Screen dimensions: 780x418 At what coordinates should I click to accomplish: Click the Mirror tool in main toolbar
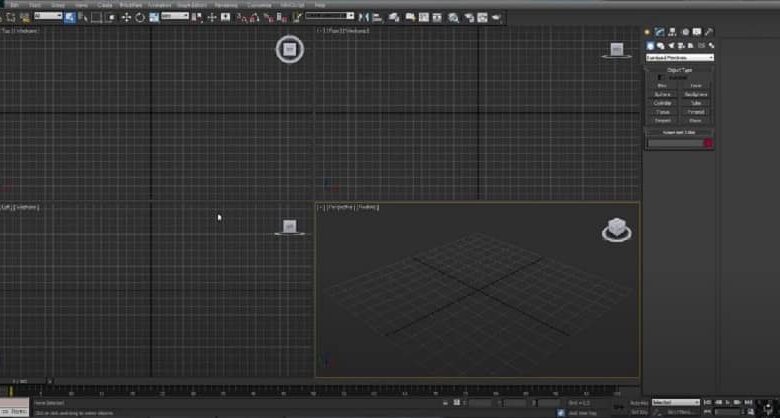364,17
